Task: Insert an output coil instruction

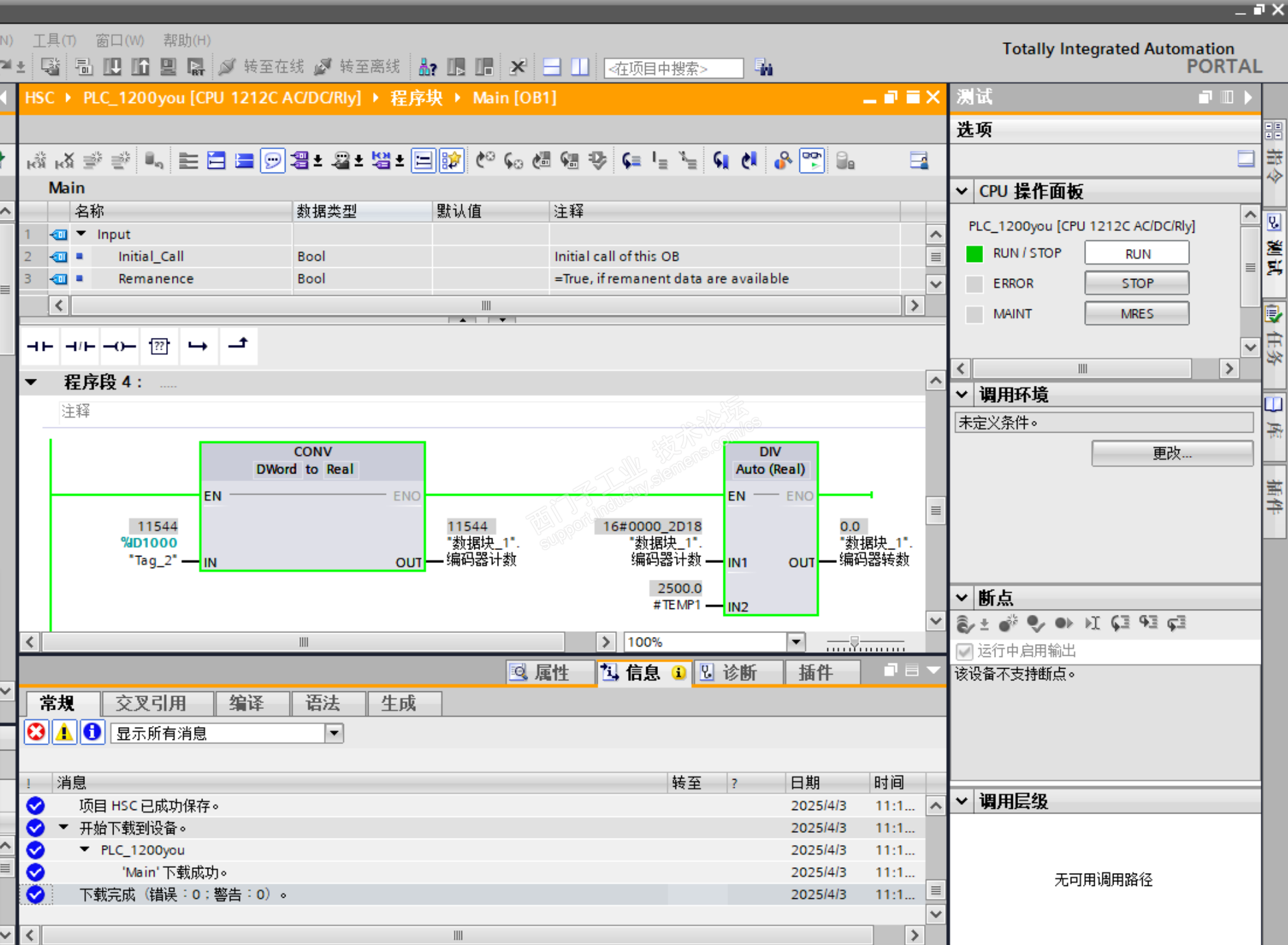Action: 119,346
